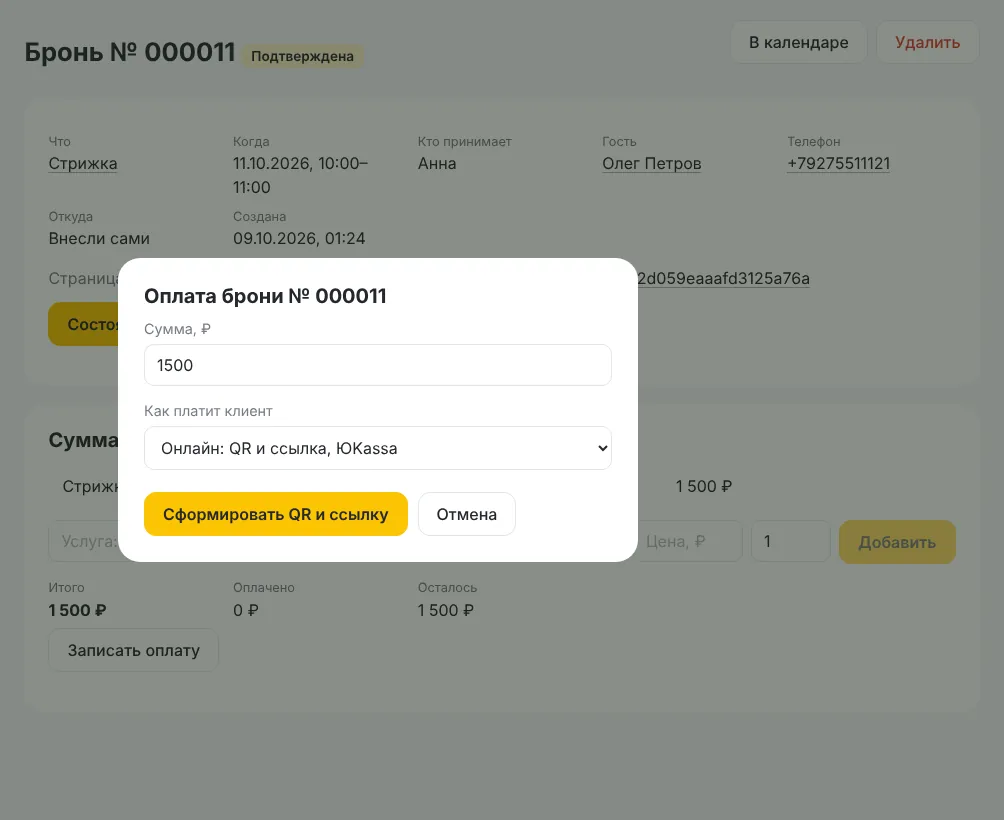This screenshot has width=1004, height=820.
Task: Click the 'В календаре' button
Action: coord(798,42)
